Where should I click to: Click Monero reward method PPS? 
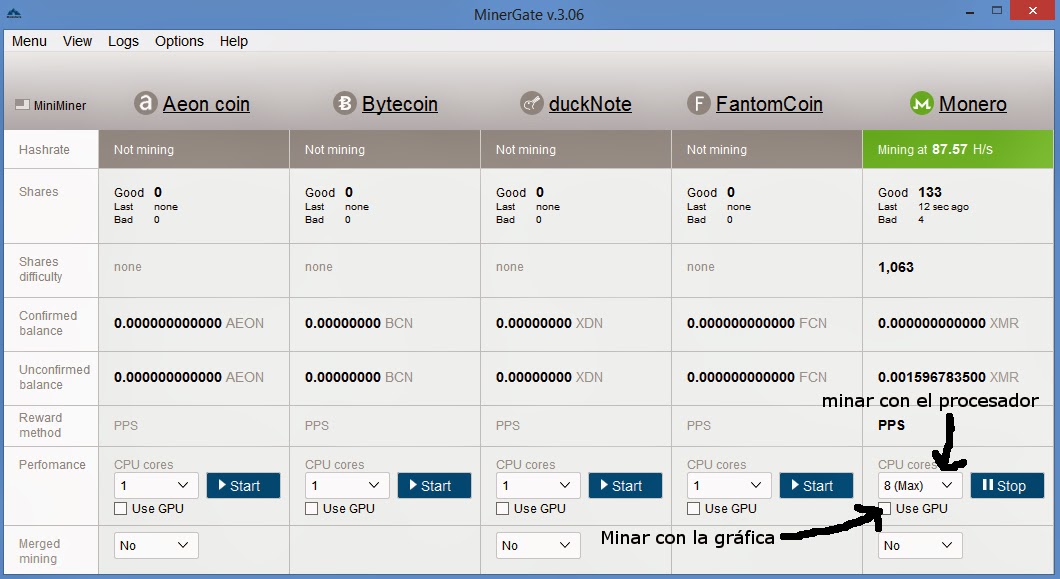coord(891,425)
